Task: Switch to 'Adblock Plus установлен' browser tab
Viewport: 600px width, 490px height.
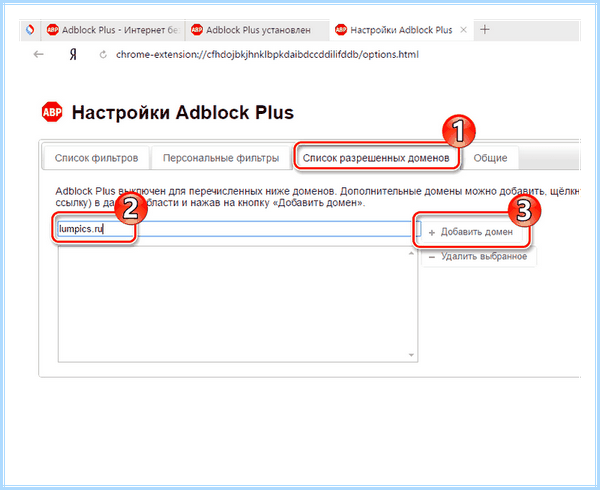Action: (257, 30)
